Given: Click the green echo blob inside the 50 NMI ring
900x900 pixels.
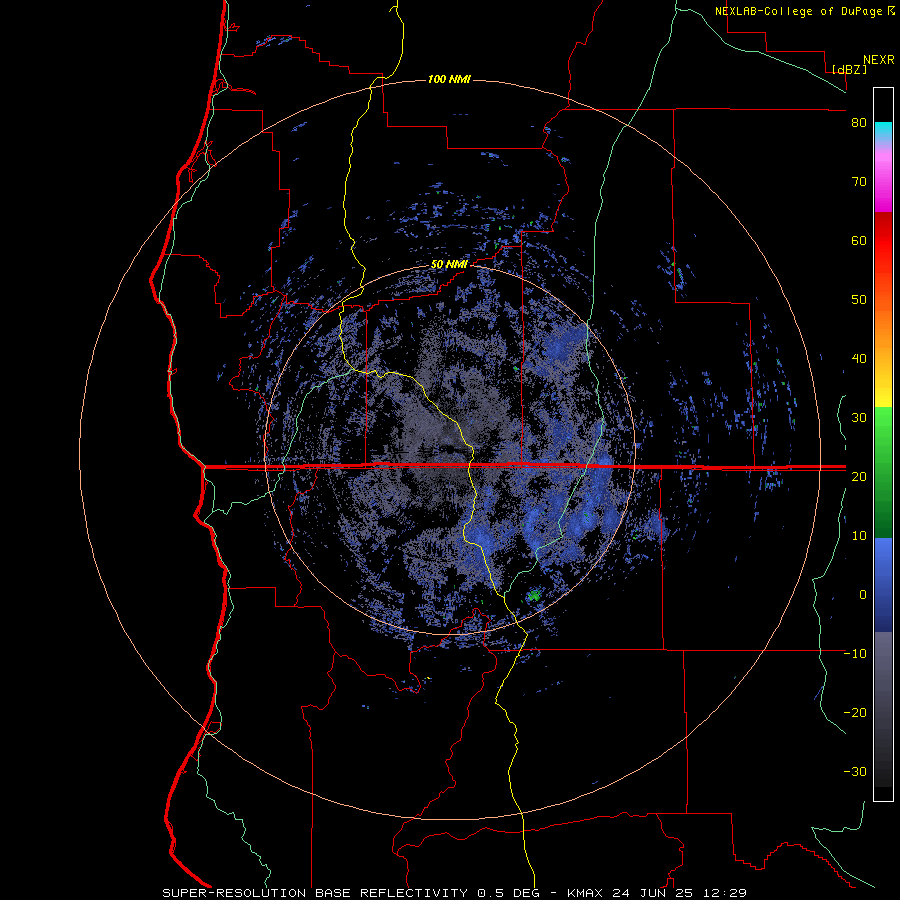Looking at the screenshot, I should tap(535, 595).
